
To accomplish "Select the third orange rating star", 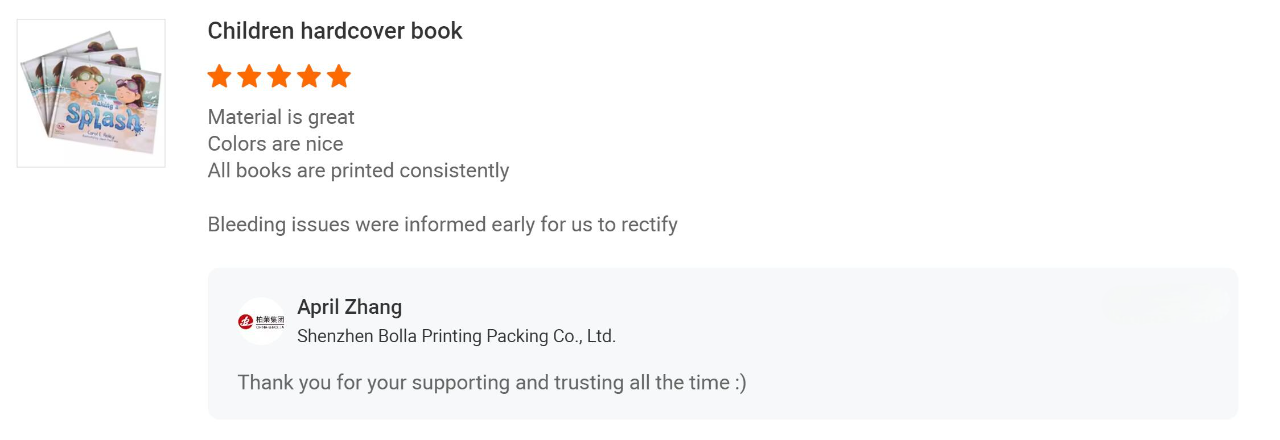I will (x=279, y=76).
